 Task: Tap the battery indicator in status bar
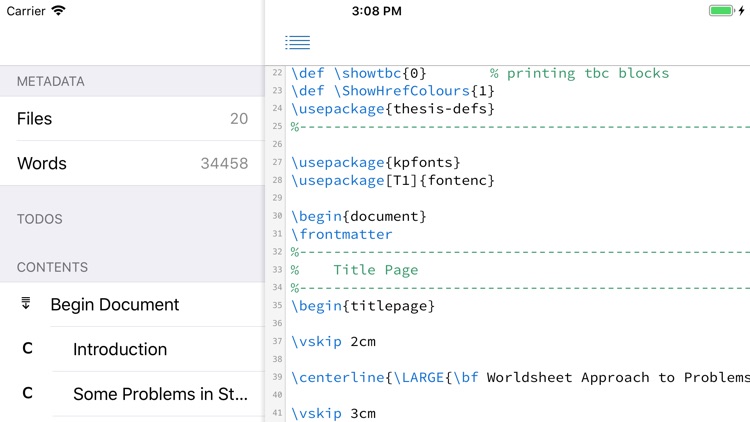click(721, 11)
